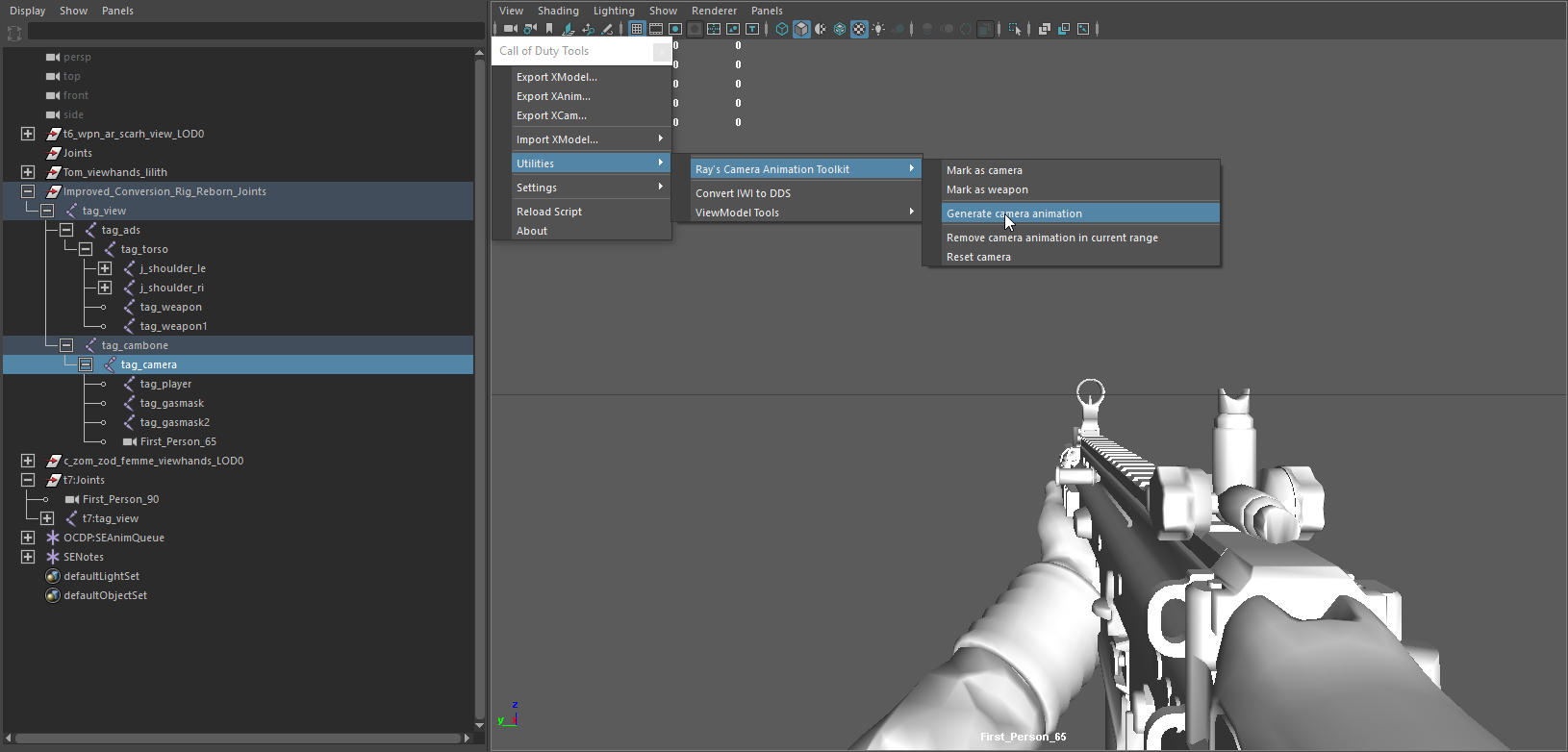1568x752 pixels.
Task: Toggle use default material icon
Action: tap(821, 29)
